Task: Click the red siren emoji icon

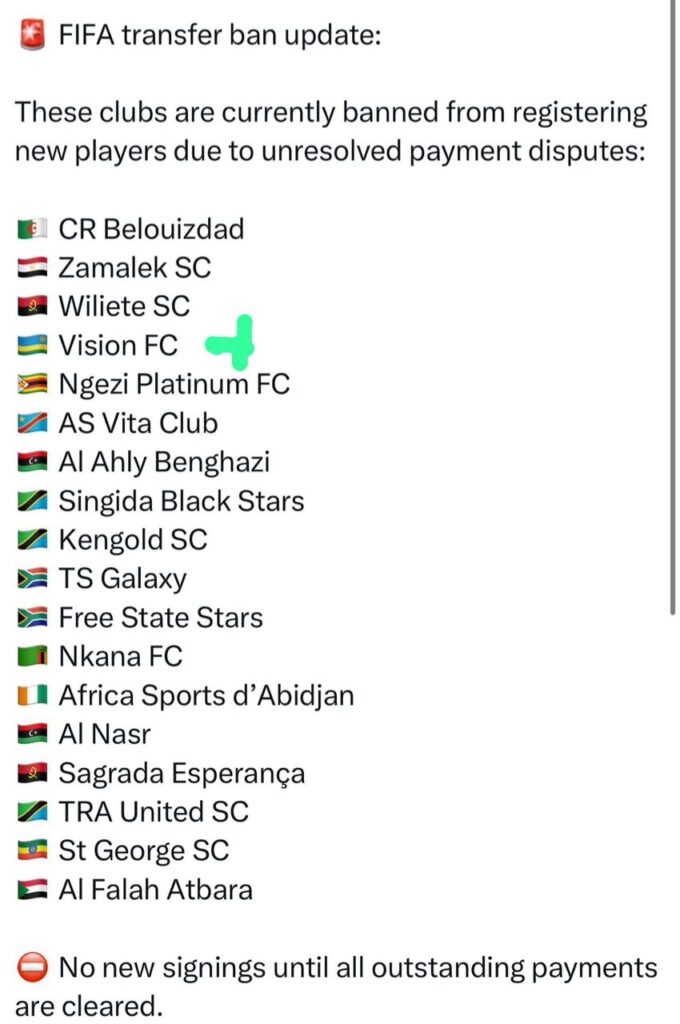Action: point(30,37)
